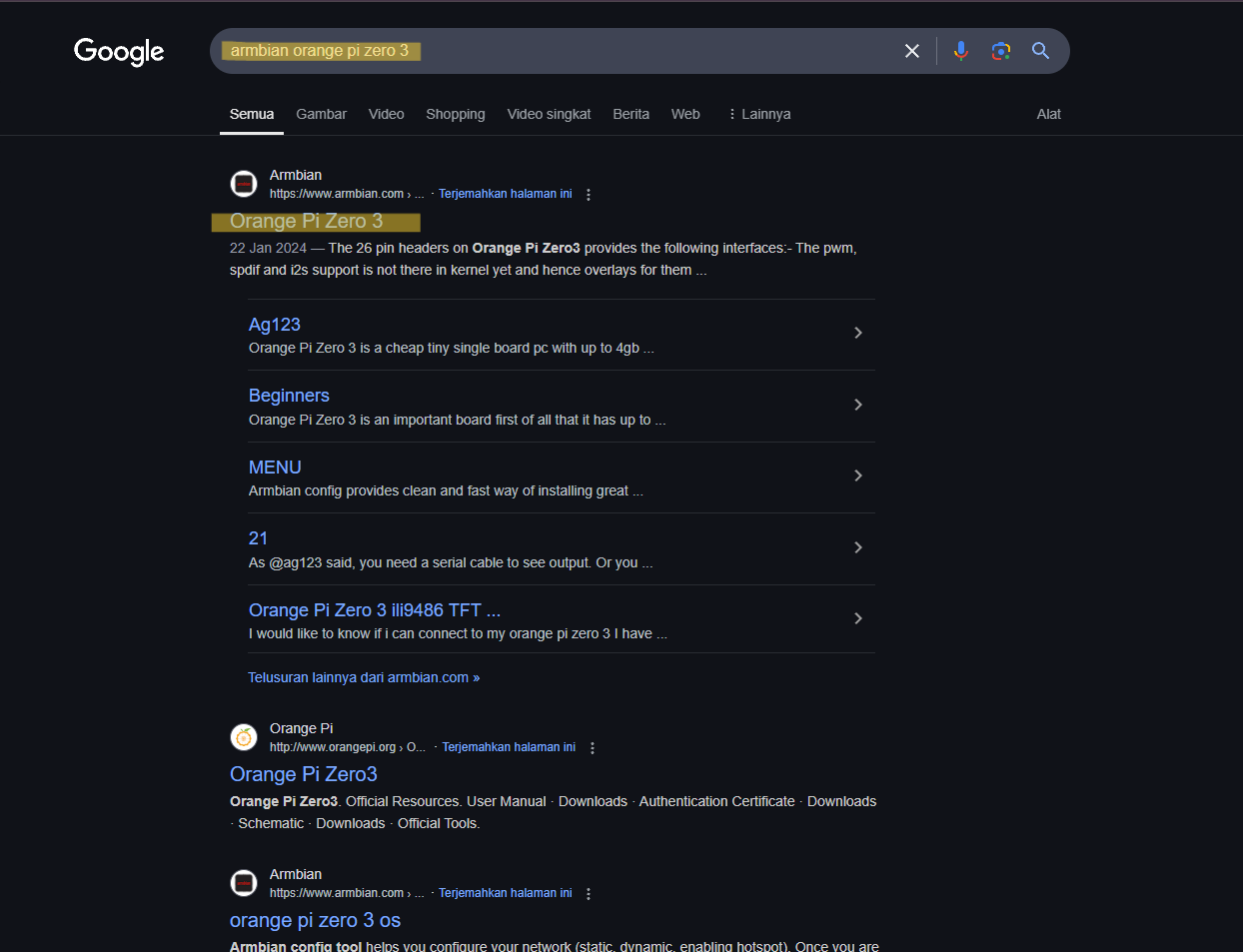Open three-dot options for Orange Pi result

pos(593,748)
